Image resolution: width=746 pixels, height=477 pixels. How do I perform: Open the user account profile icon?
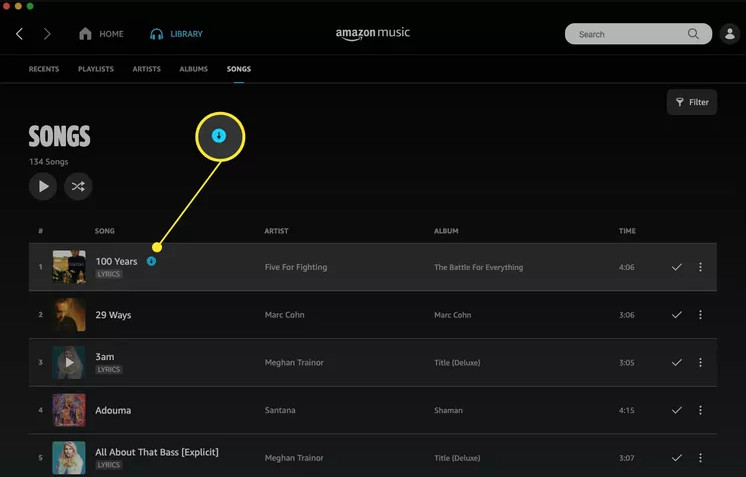click(729, 34)
